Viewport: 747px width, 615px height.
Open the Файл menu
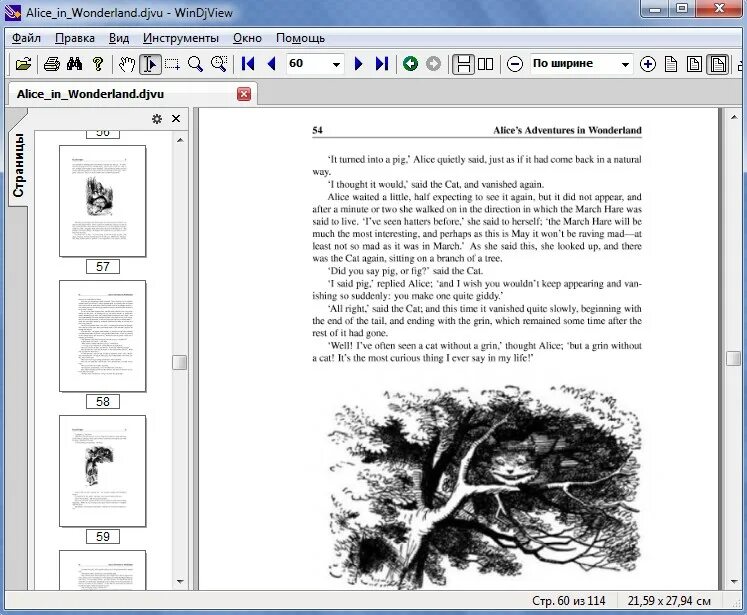26,38
